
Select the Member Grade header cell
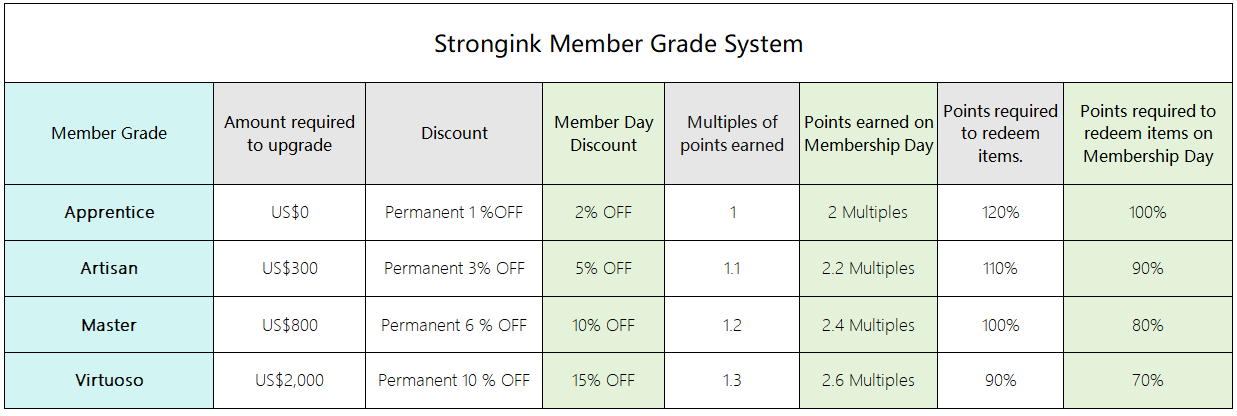click(109, 133)
